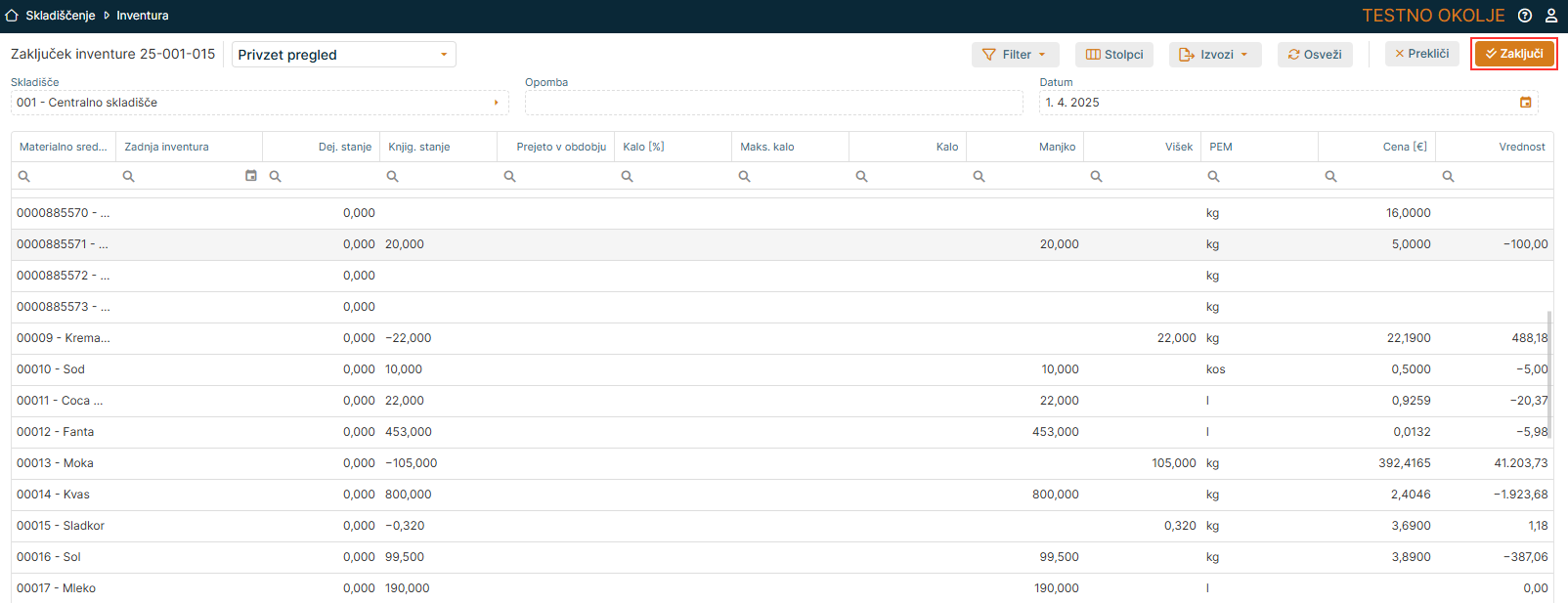Image resolution: width=1568 pixels, height=603 pixels.
Task: Expand the Privzet pregled view dropdown
Action: pyautogui.click(x=444, y=55)
